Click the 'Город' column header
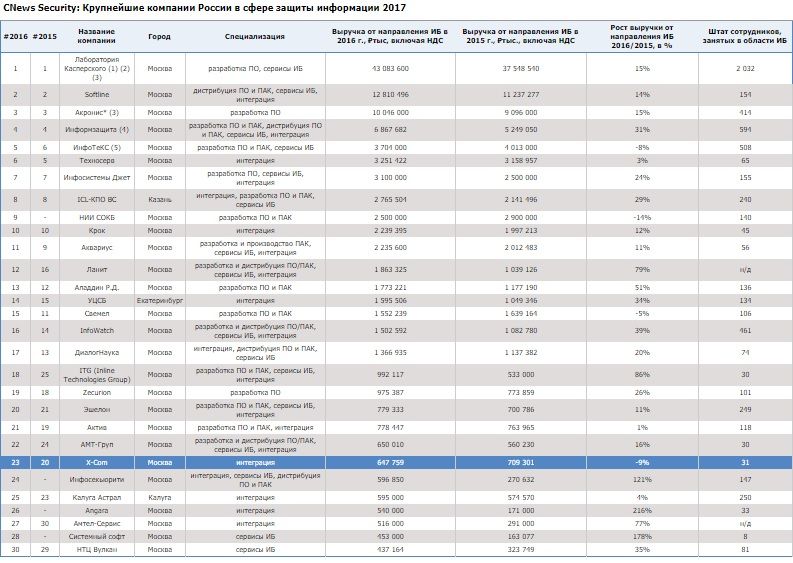This screenshot has height=563, width=793. click(159, 36)
